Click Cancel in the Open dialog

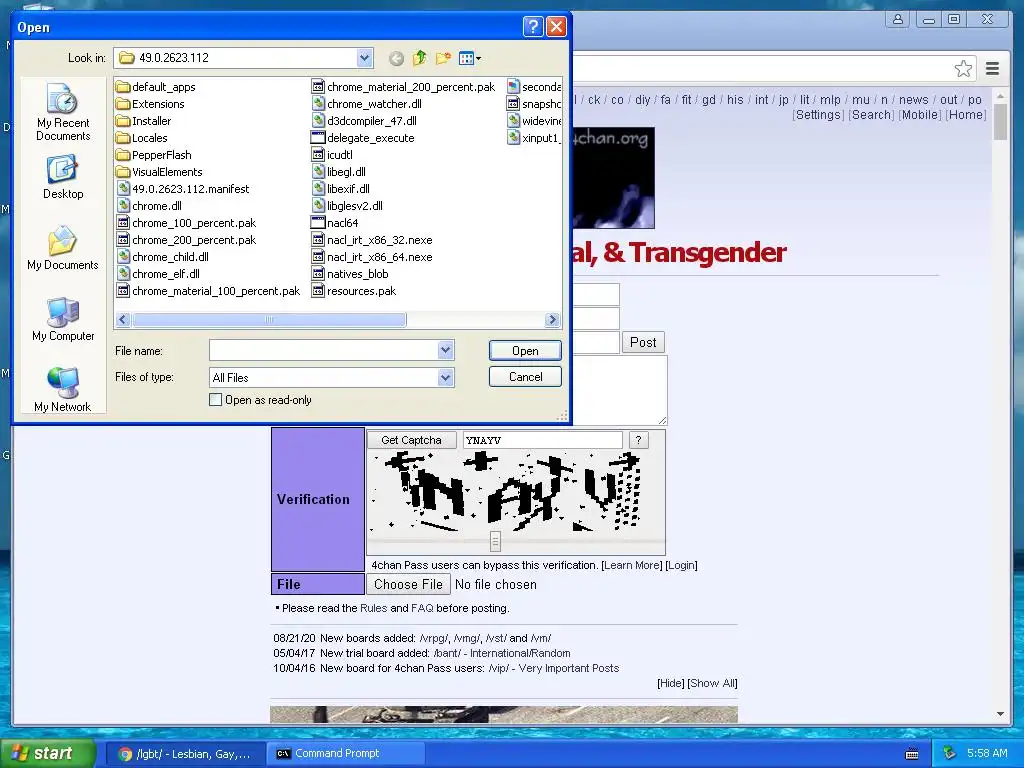[x=525, y=377]
